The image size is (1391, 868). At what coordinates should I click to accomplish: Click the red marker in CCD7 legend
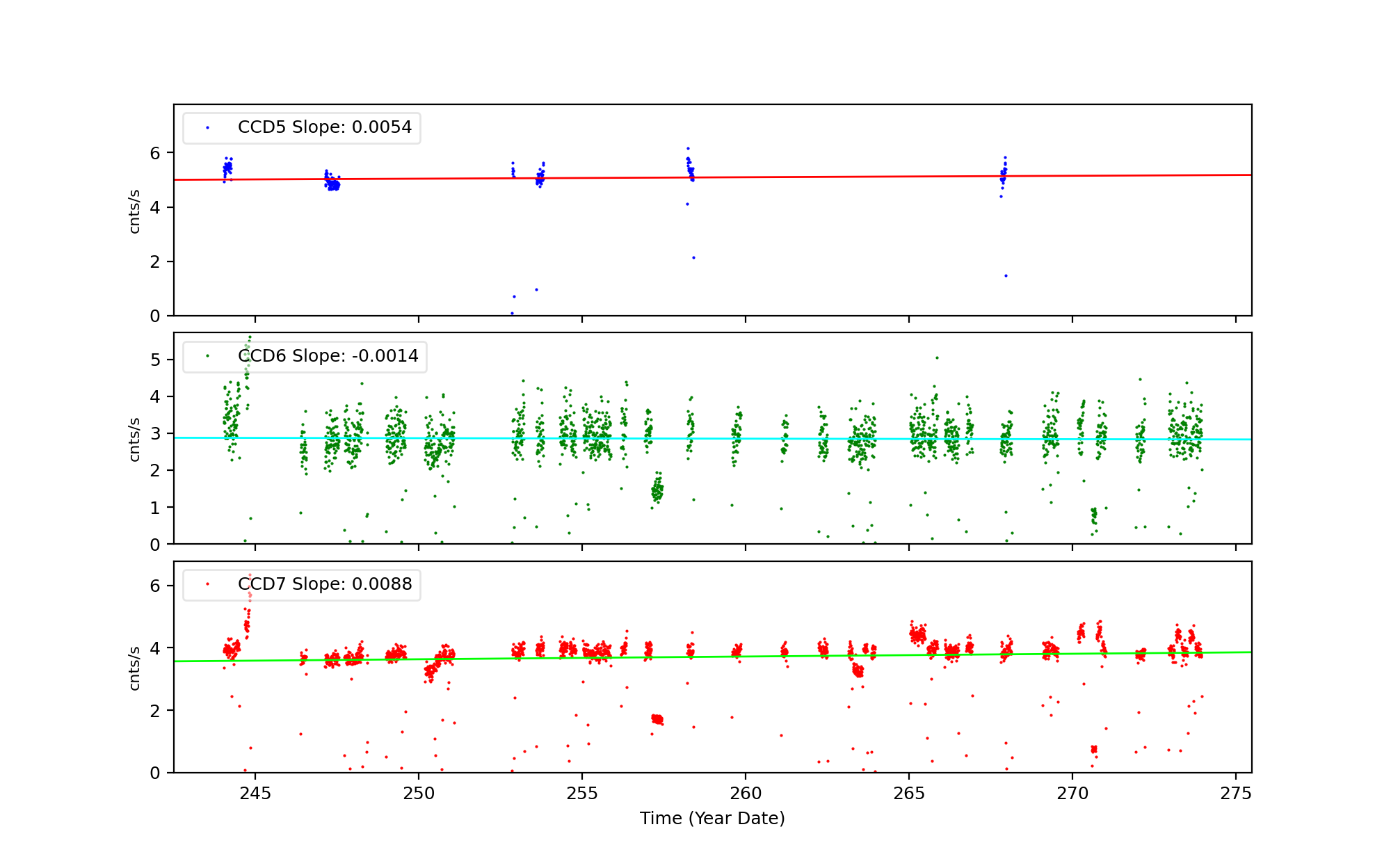point(207,584)
